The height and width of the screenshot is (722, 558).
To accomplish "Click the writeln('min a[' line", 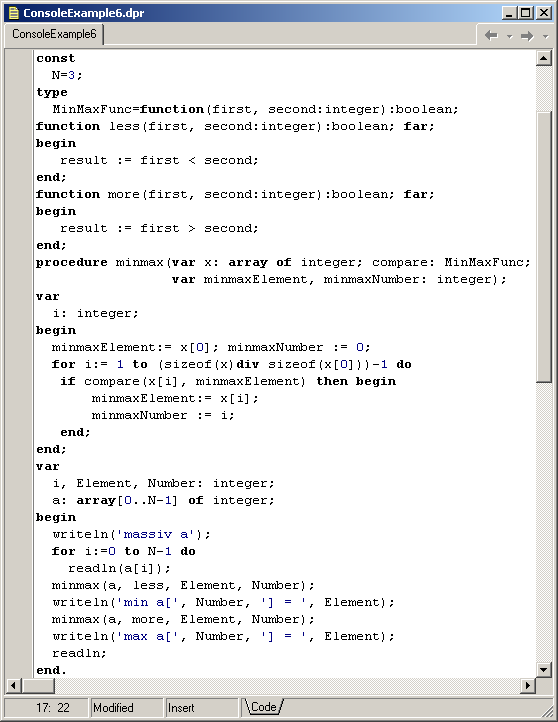I will (223, 603).
